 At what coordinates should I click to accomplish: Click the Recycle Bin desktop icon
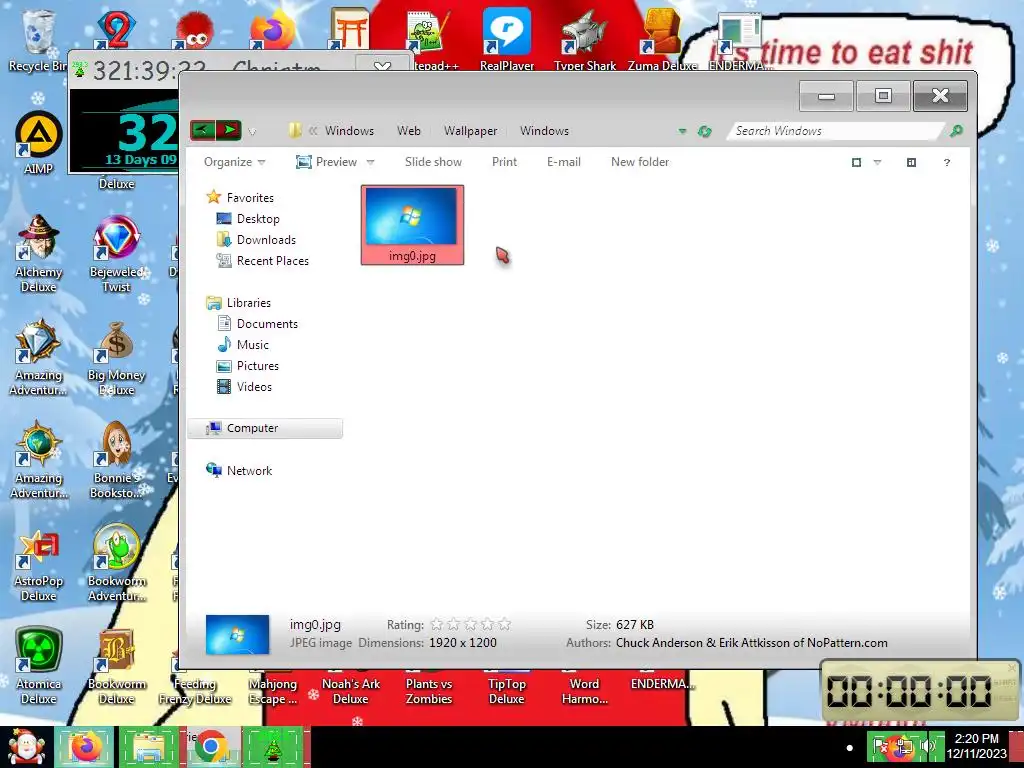(x=37, y=40)
